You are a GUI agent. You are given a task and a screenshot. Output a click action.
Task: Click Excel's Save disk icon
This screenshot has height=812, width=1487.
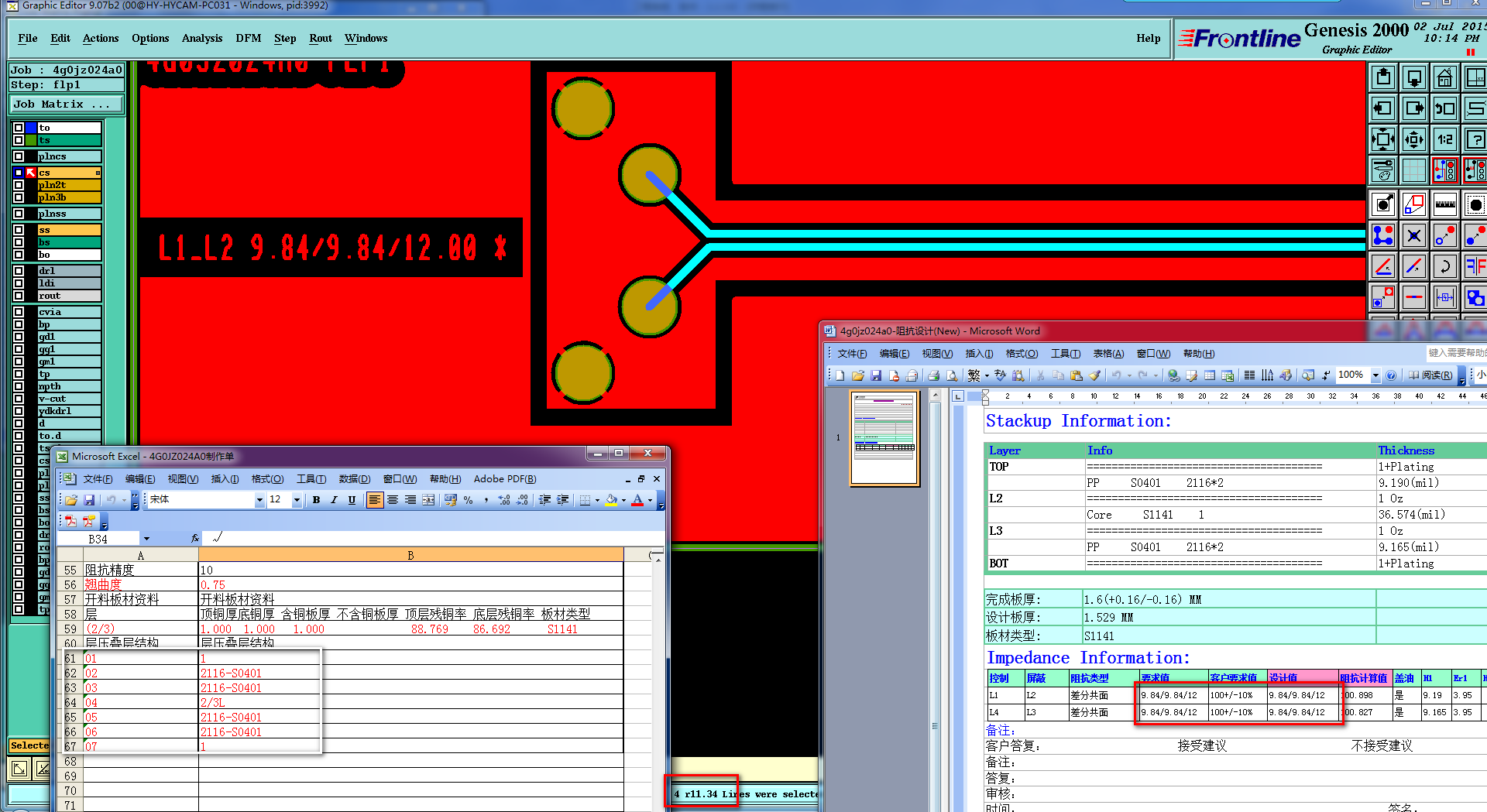(x=88, y=500)
